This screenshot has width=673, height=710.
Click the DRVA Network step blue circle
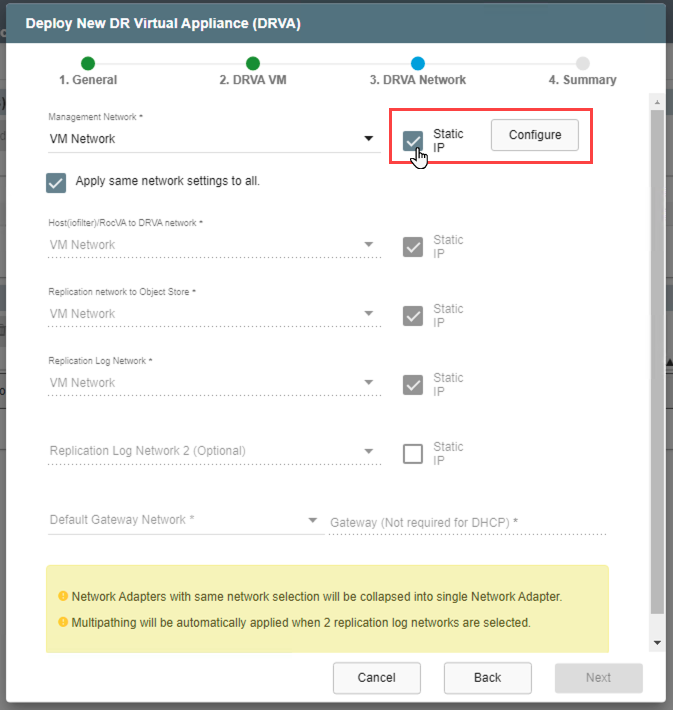(417, 63)
